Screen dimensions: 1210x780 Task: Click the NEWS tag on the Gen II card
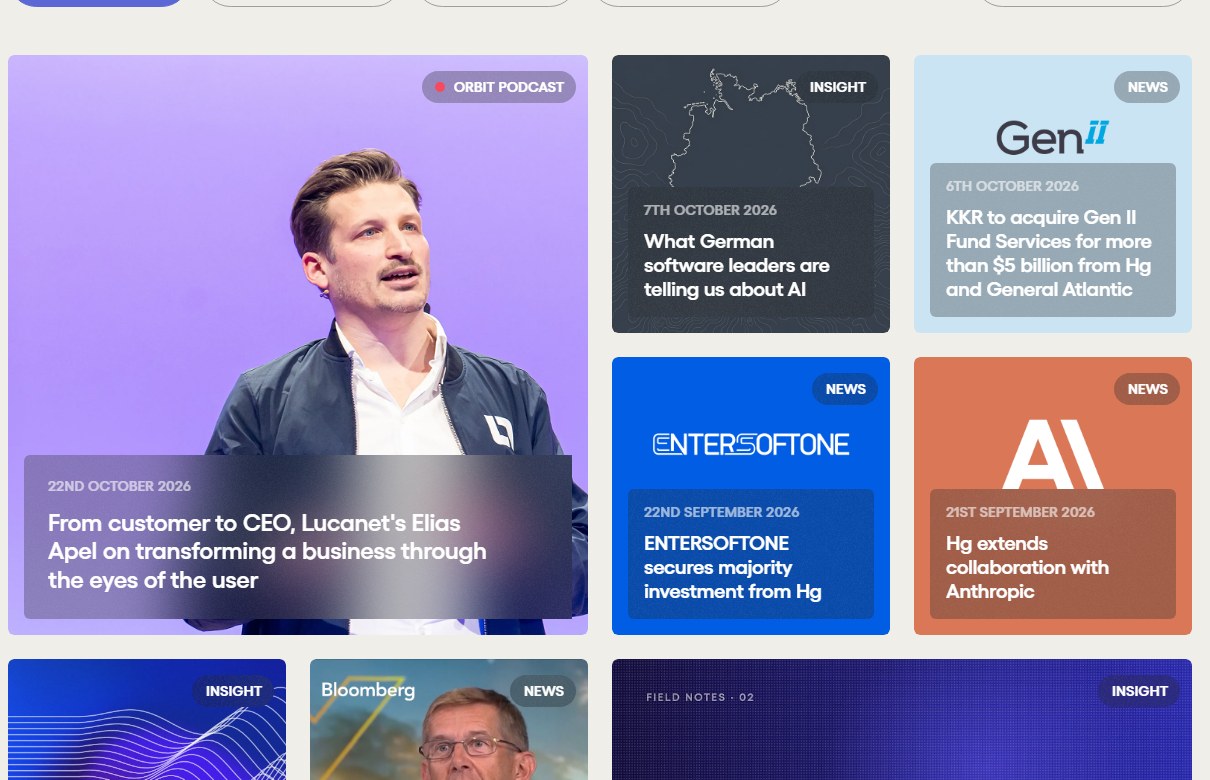[1147, 87]
